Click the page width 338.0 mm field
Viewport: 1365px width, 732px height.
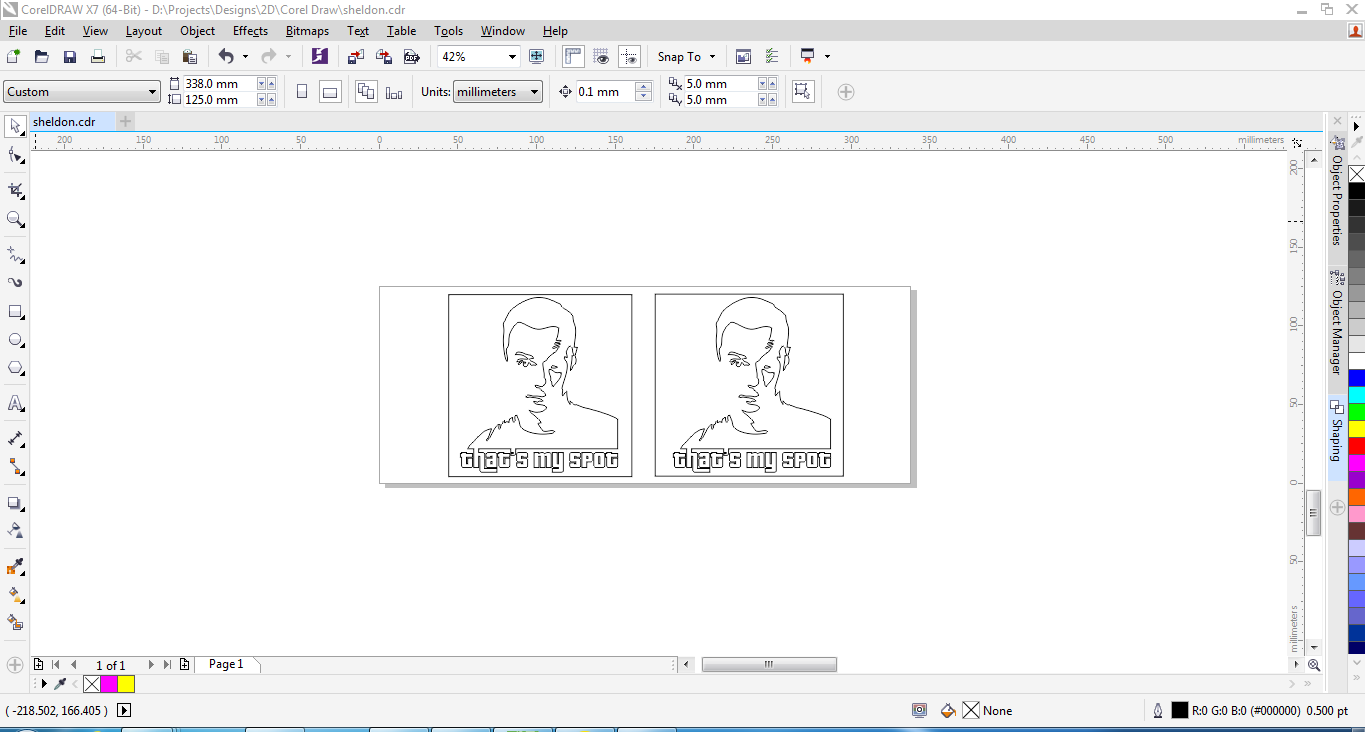[219, 84]
